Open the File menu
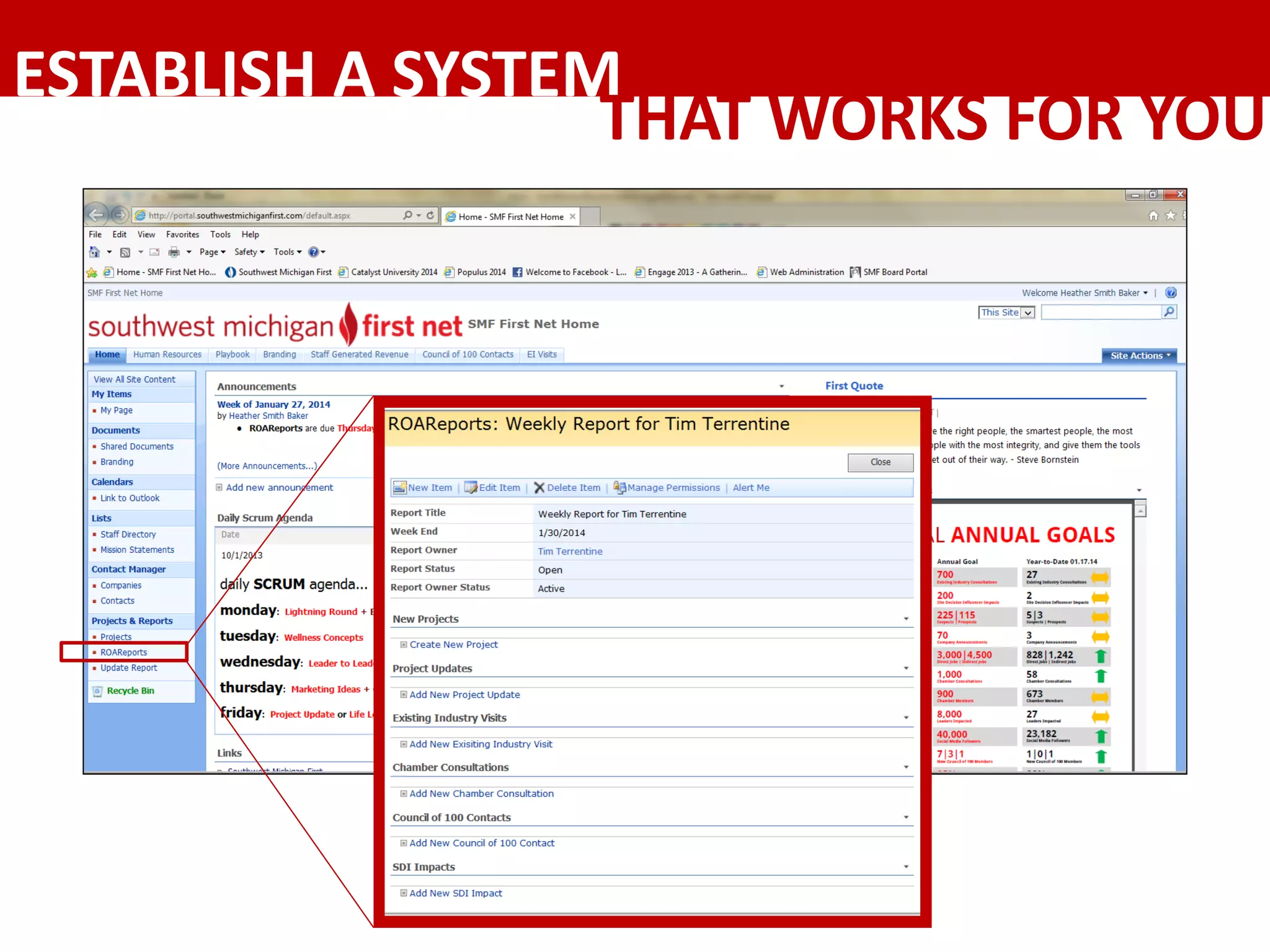The height and width of the screenshot is (952, 1270). coord(95,234)
